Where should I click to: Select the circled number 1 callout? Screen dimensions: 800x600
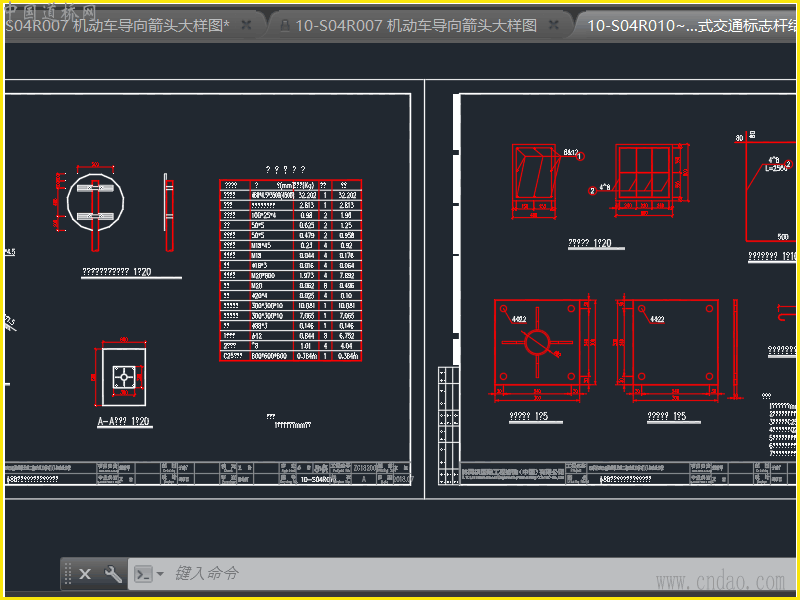click(x=580, y=156)
